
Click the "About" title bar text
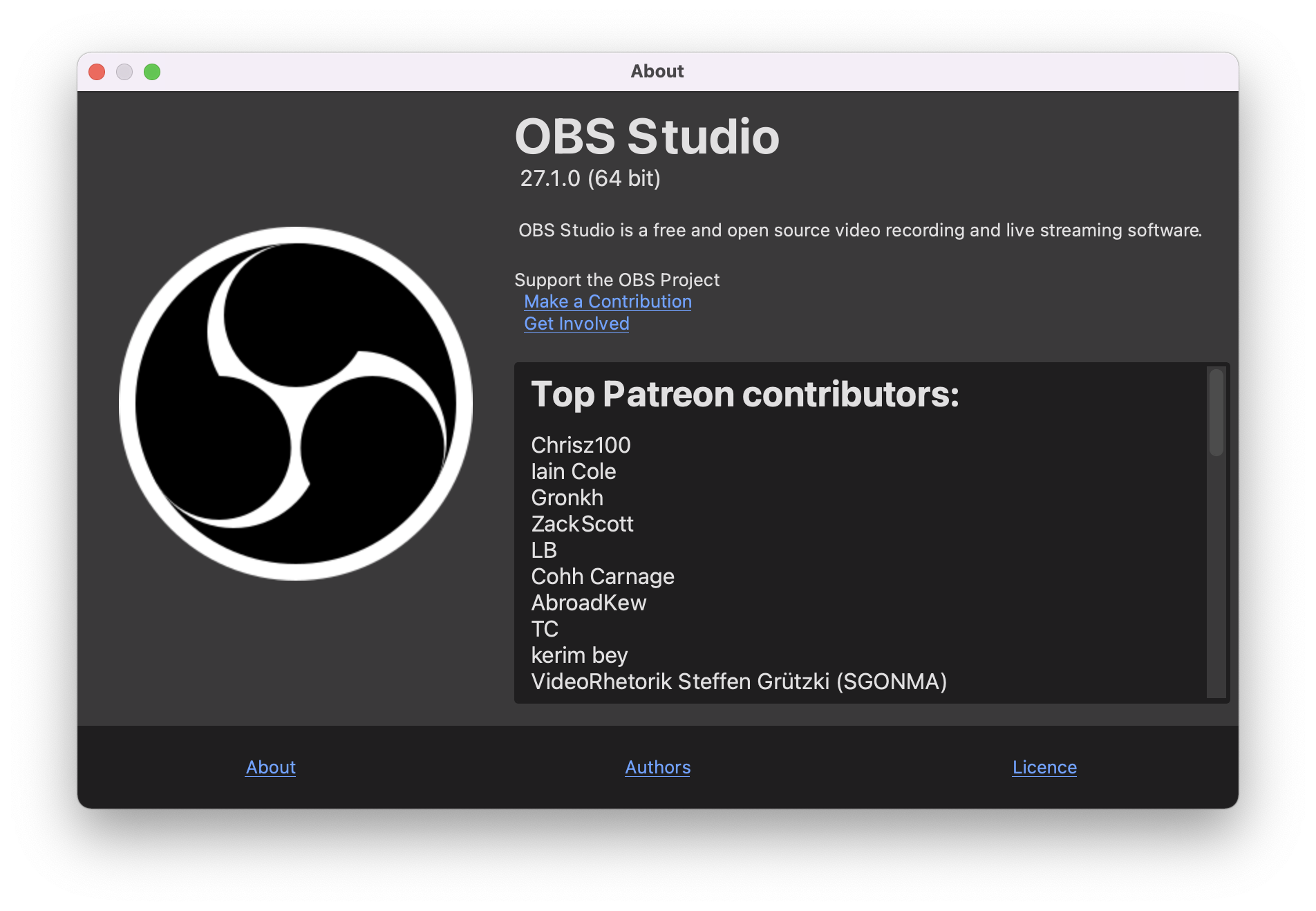[x=657, y=71]
